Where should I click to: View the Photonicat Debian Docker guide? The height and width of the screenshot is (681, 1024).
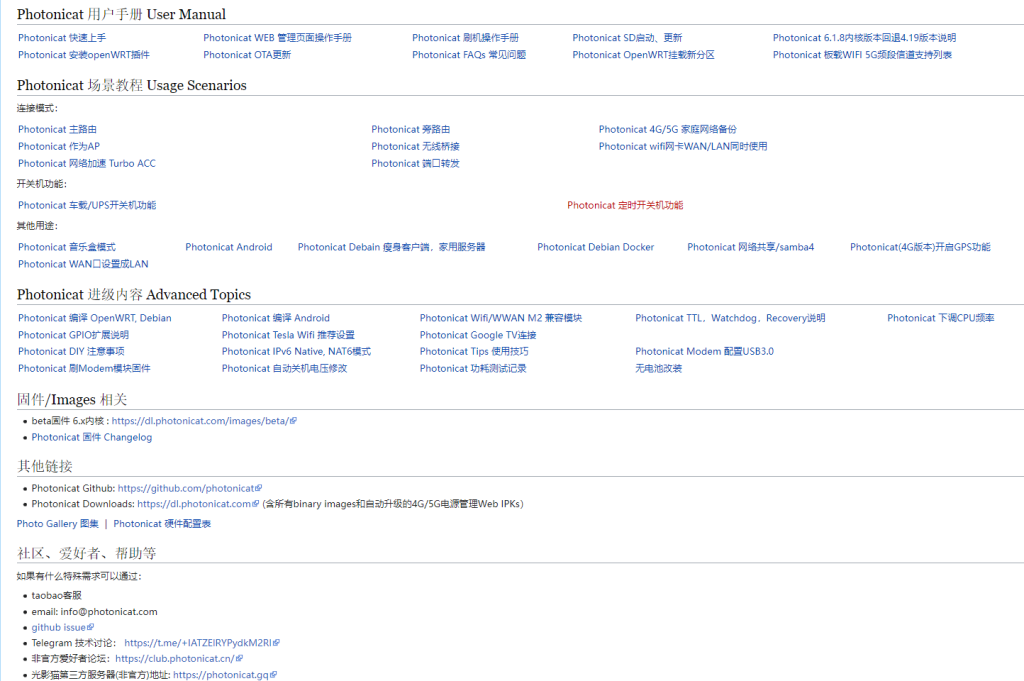point(595,247)
